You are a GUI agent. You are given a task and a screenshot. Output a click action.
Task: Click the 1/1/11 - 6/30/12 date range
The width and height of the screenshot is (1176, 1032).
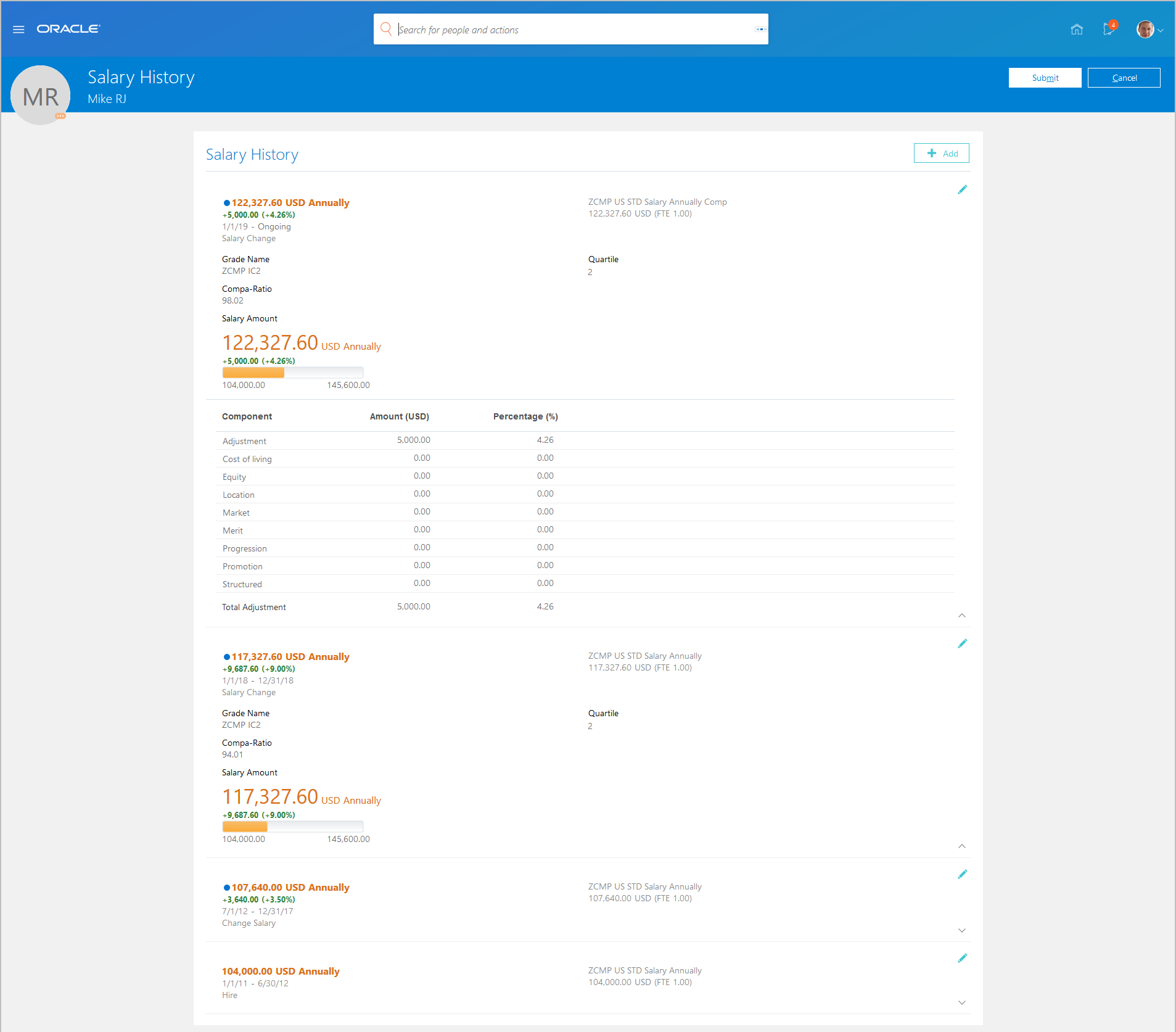tap(255, 983)
